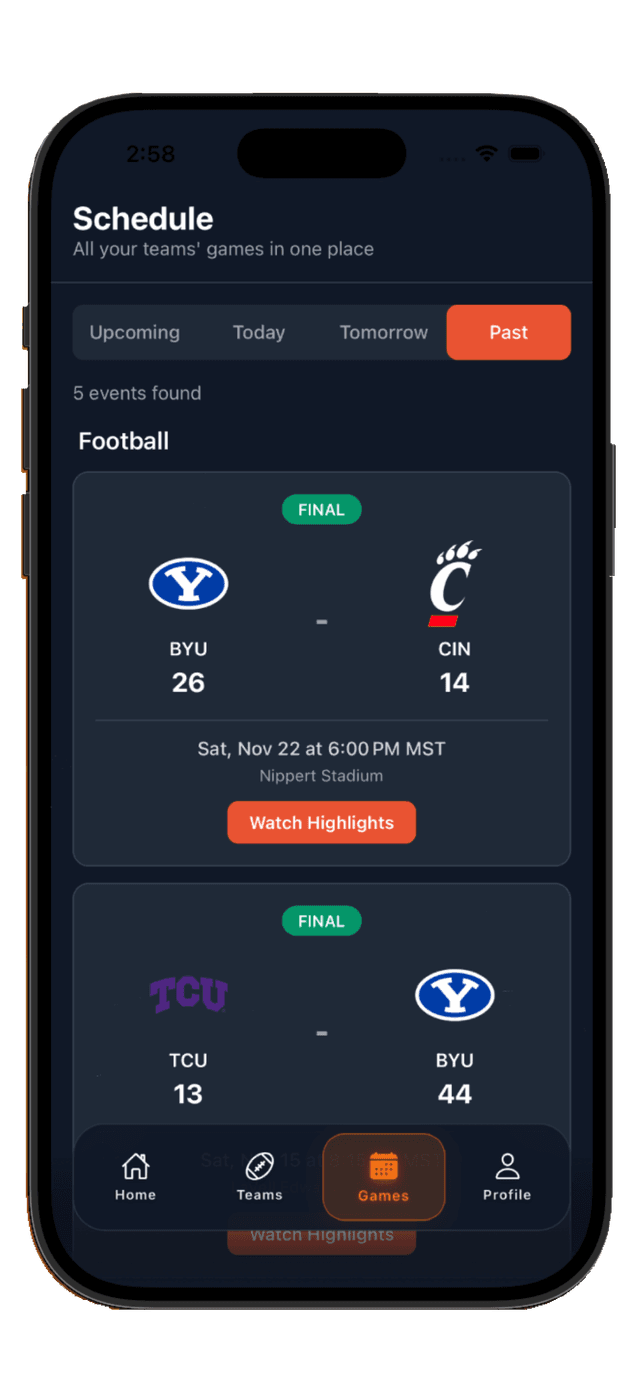Open the Teams football icon
Screen dimensions: 640x1385
click(x=259, y=1165)
